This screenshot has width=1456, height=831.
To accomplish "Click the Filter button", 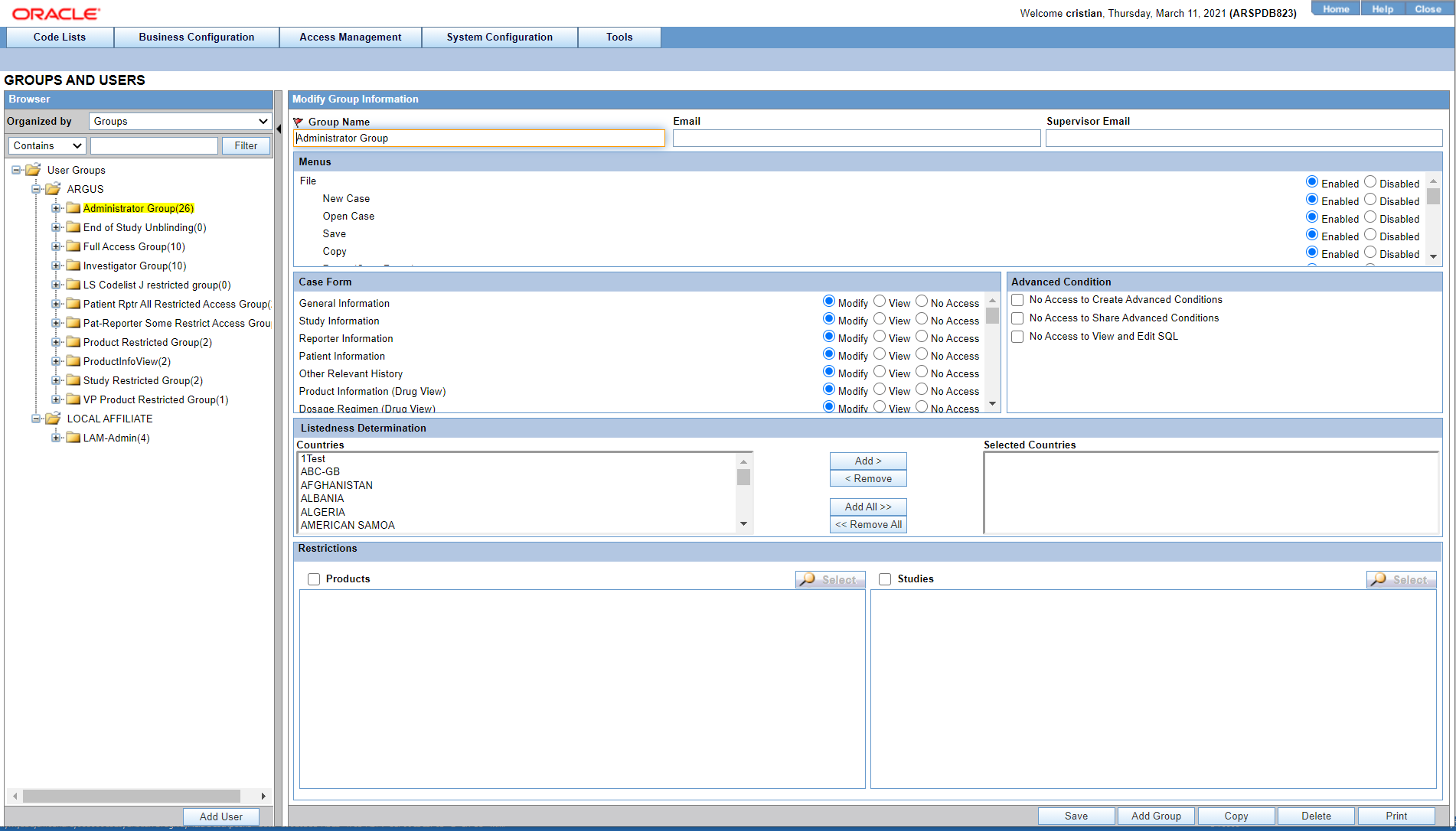I will click(x=246, y=146).
